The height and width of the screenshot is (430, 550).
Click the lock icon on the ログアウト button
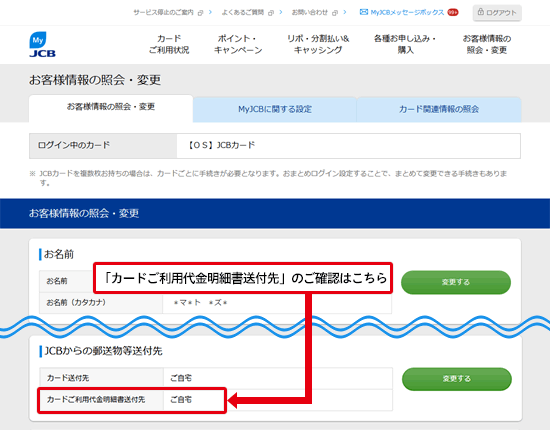(x=481, y=12)
